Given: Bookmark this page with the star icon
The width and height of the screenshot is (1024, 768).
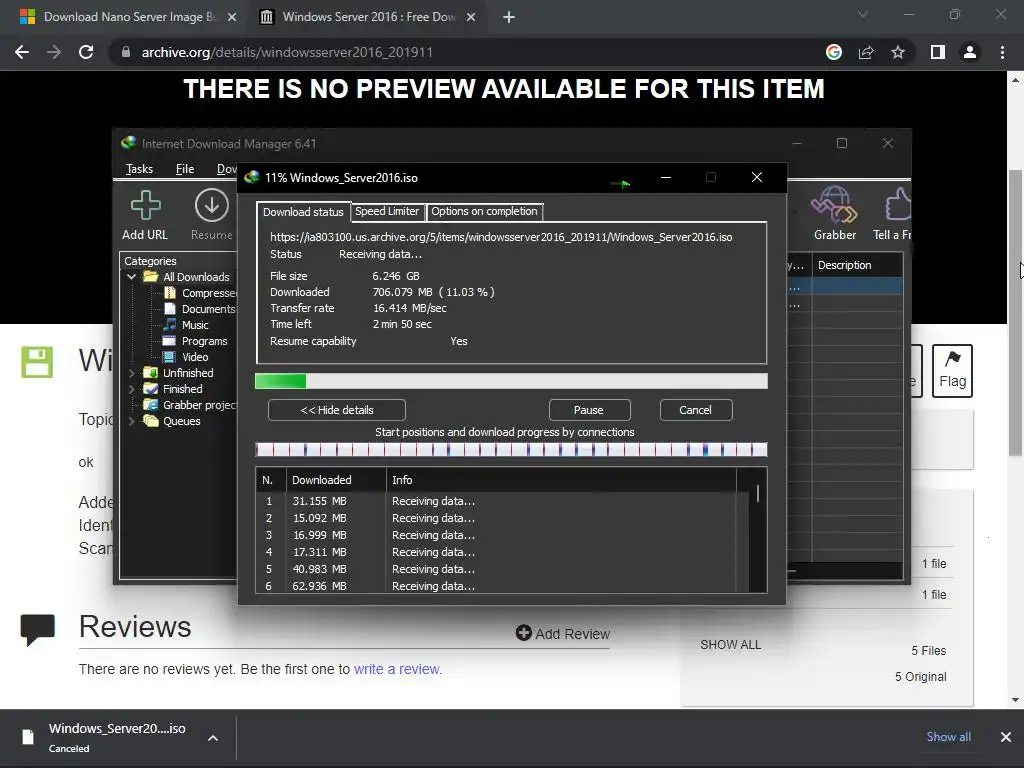Looking at the screenshot, I should pos(898,52).
